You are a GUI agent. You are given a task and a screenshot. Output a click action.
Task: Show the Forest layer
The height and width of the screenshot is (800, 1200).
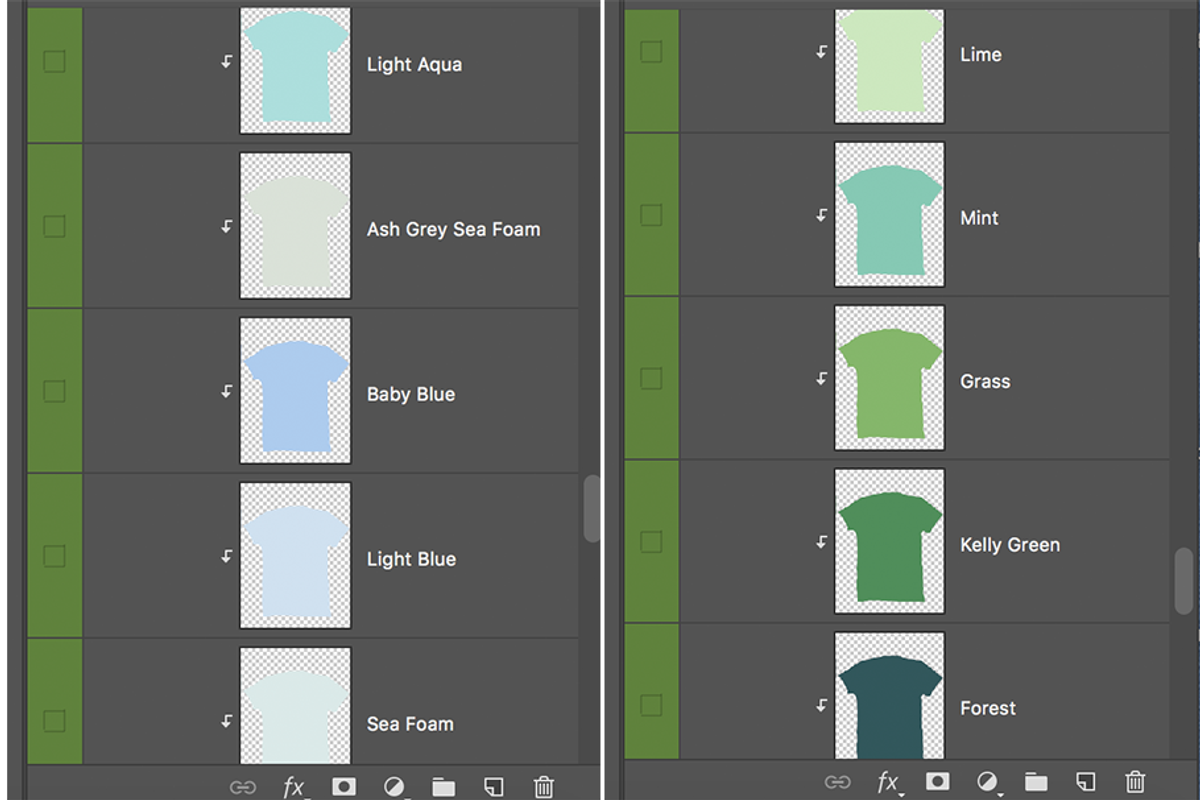651,705
